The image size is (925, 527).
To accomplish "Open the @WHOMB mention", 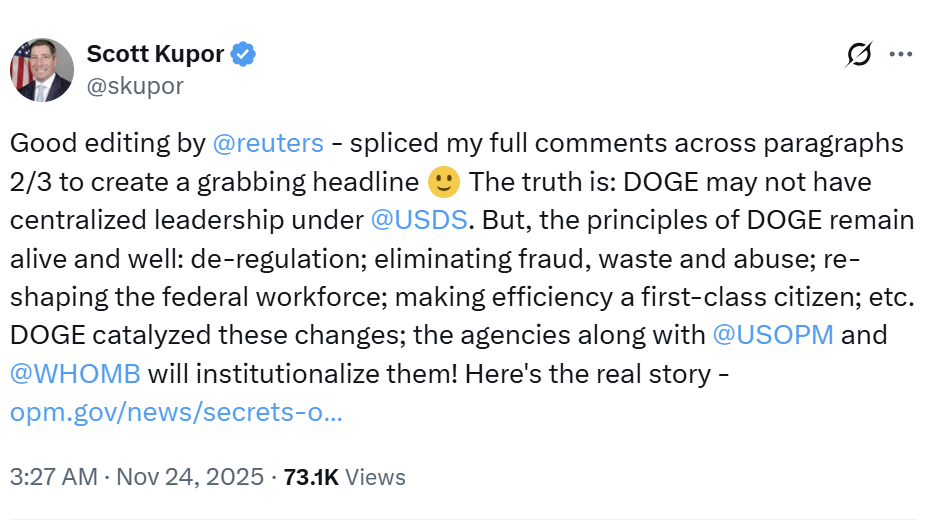I will click(x=76, y=373).
